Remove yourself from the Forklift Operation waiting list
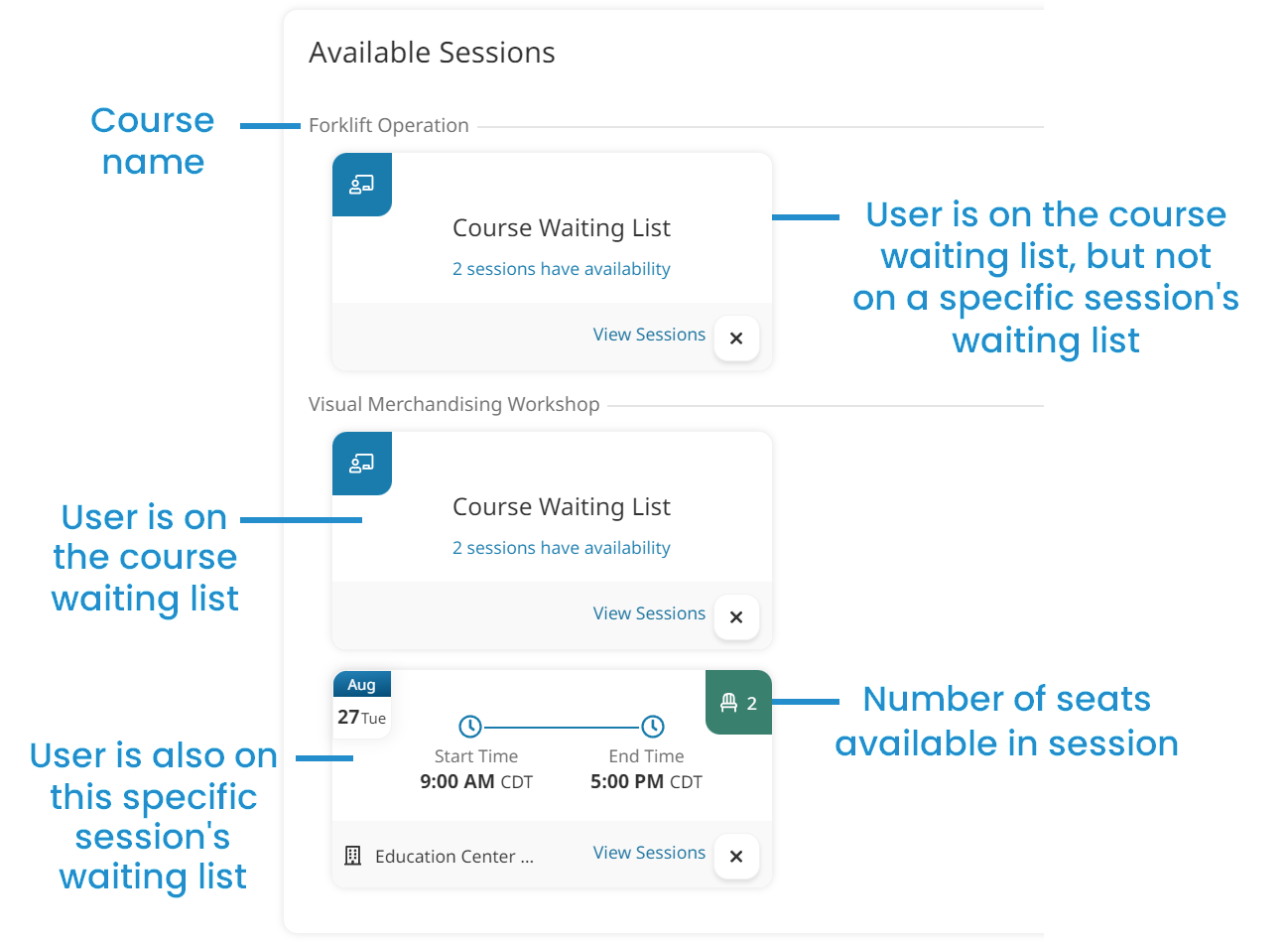 tap(736, 338)
